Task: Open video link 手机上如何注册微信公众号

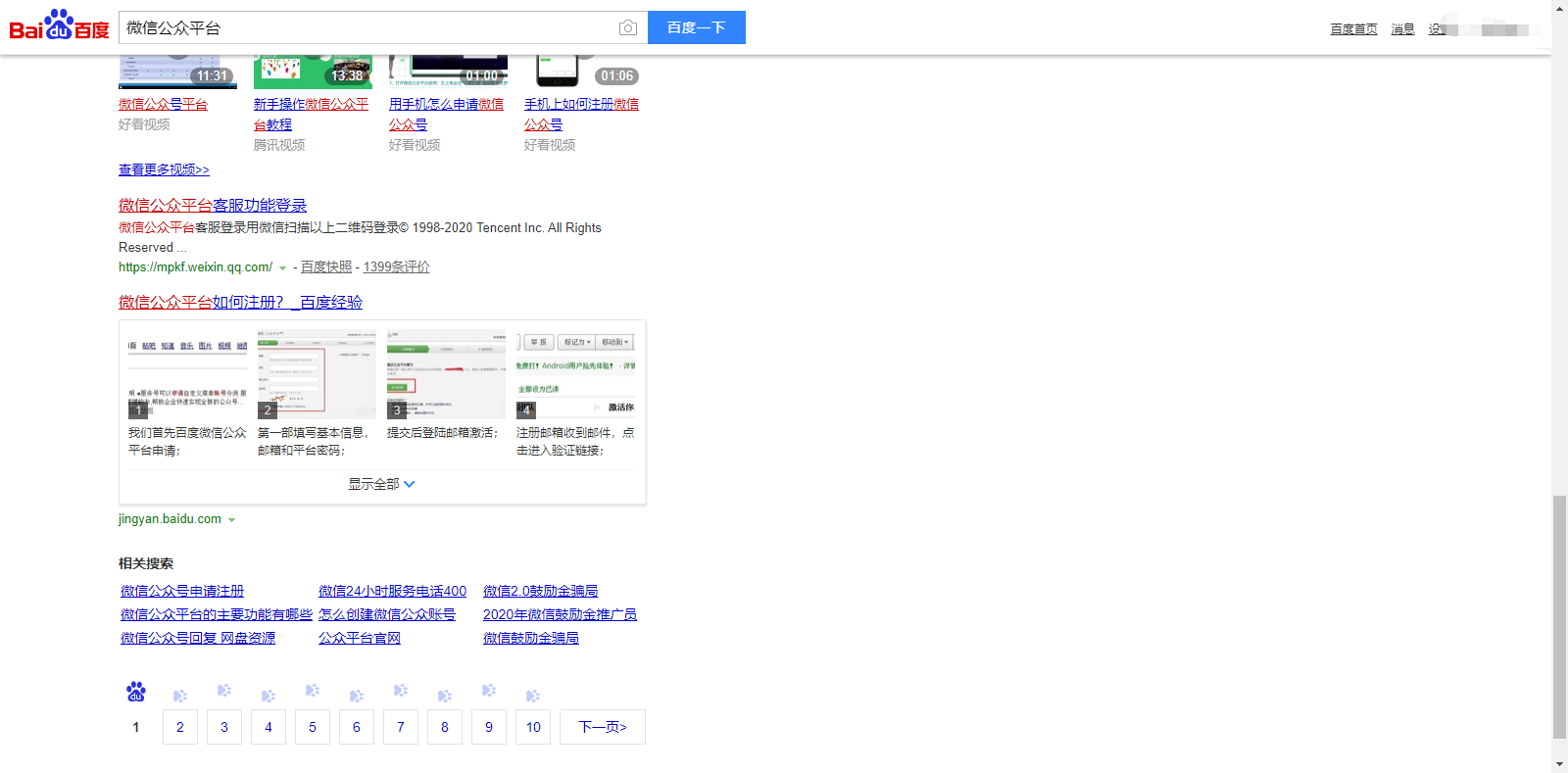Action: 581,114
